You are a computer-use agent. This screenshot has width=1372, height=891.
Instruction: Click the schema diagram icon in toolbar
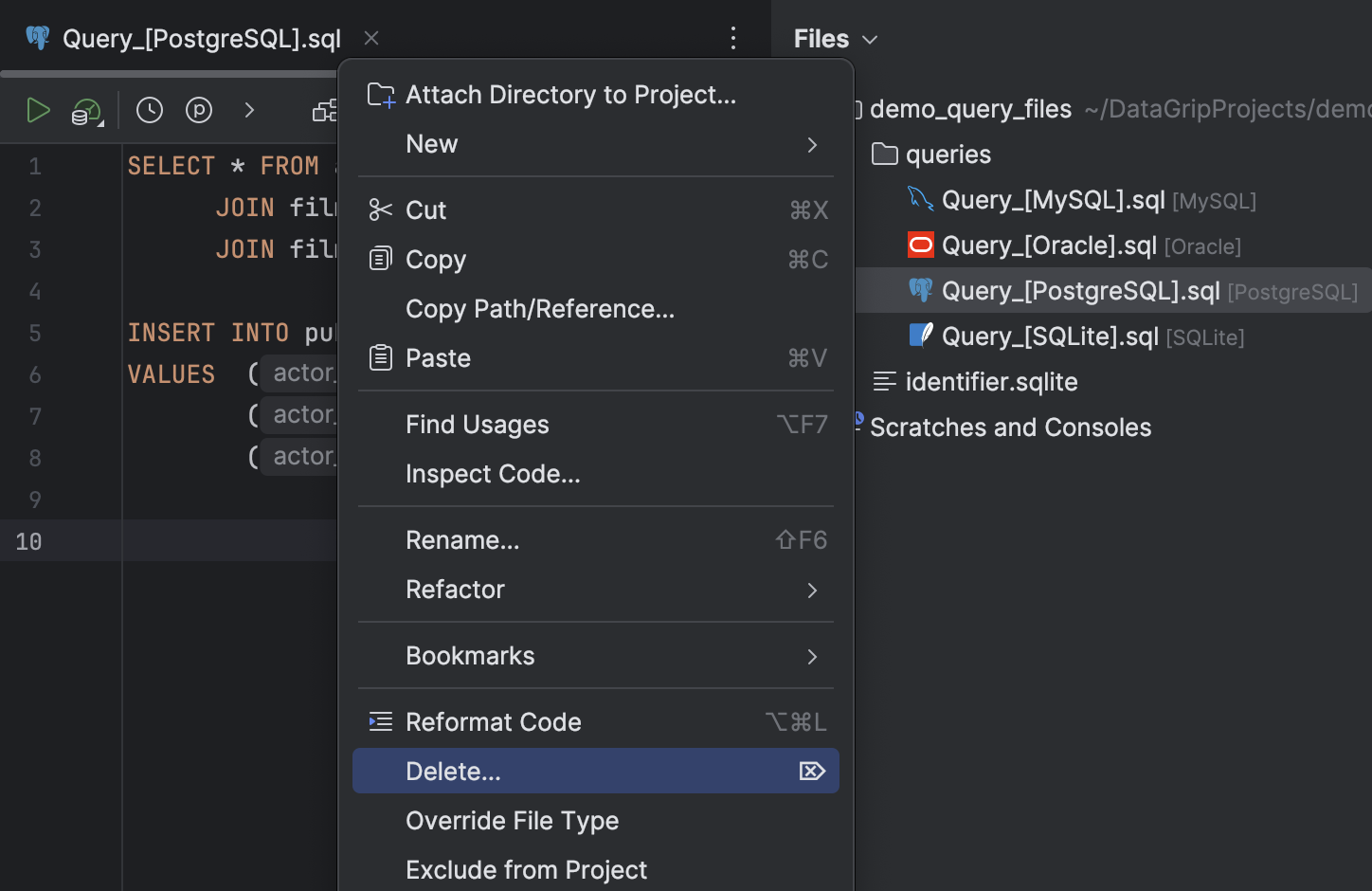pos(324,111)
